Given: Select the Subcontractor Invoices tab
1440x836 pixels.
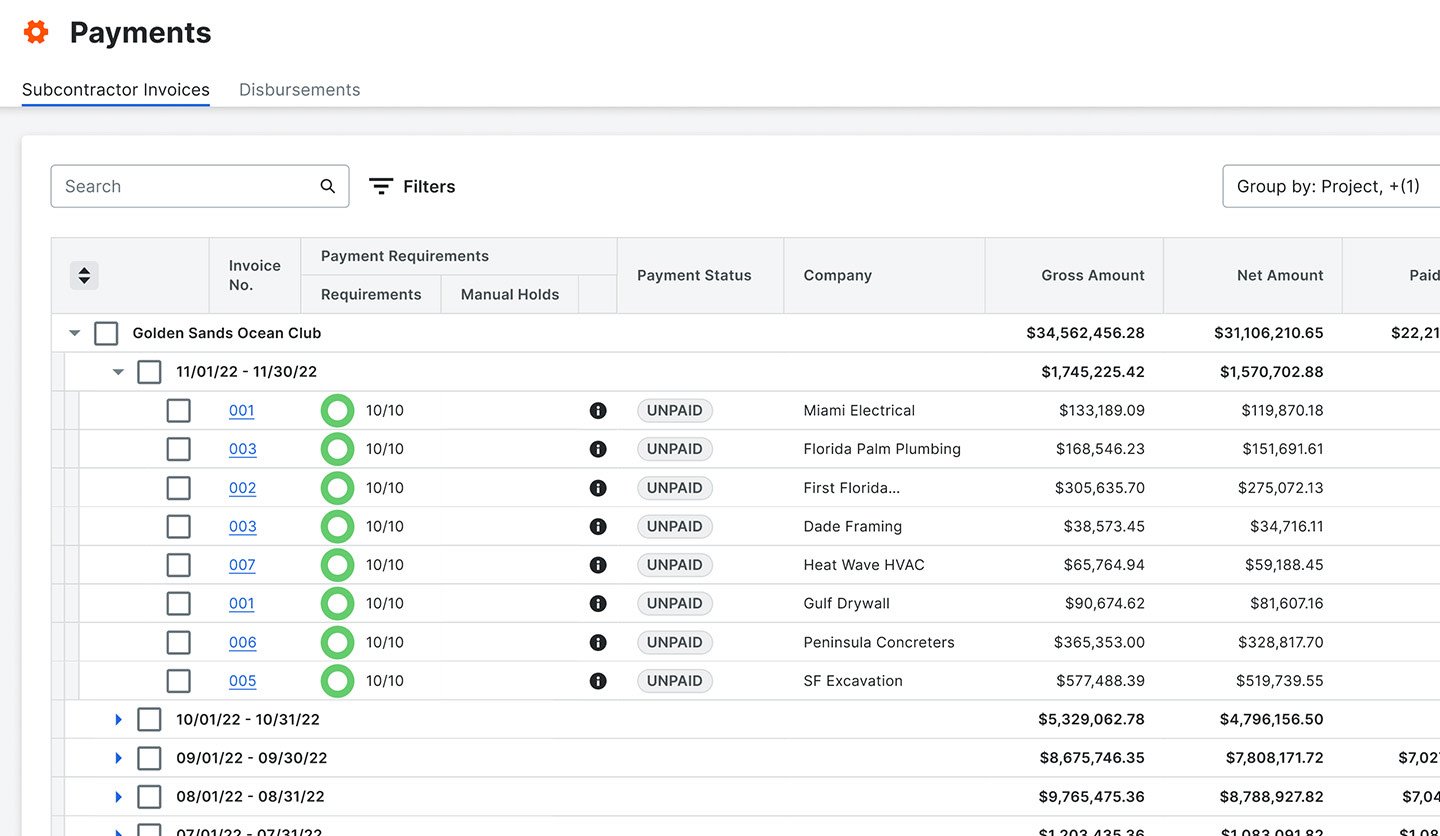Looking at the screenshot, I should pyautogui.click(x=115, y=89).
